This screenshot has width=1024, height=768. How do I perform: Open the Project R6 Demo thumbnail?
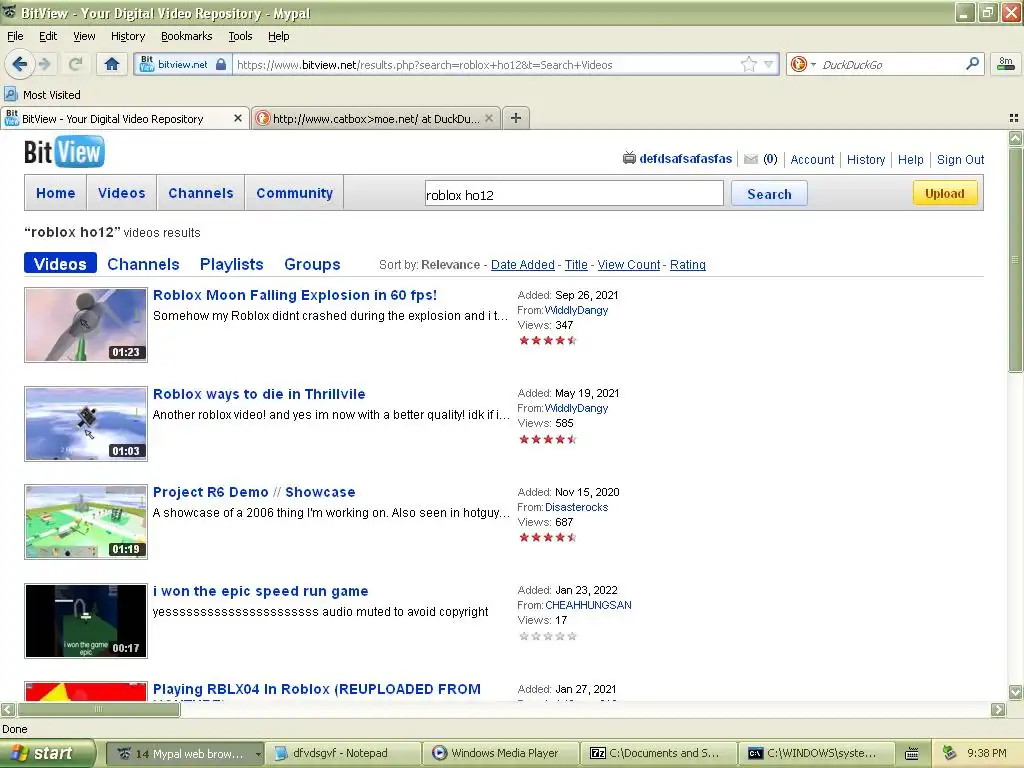[86, 522]
